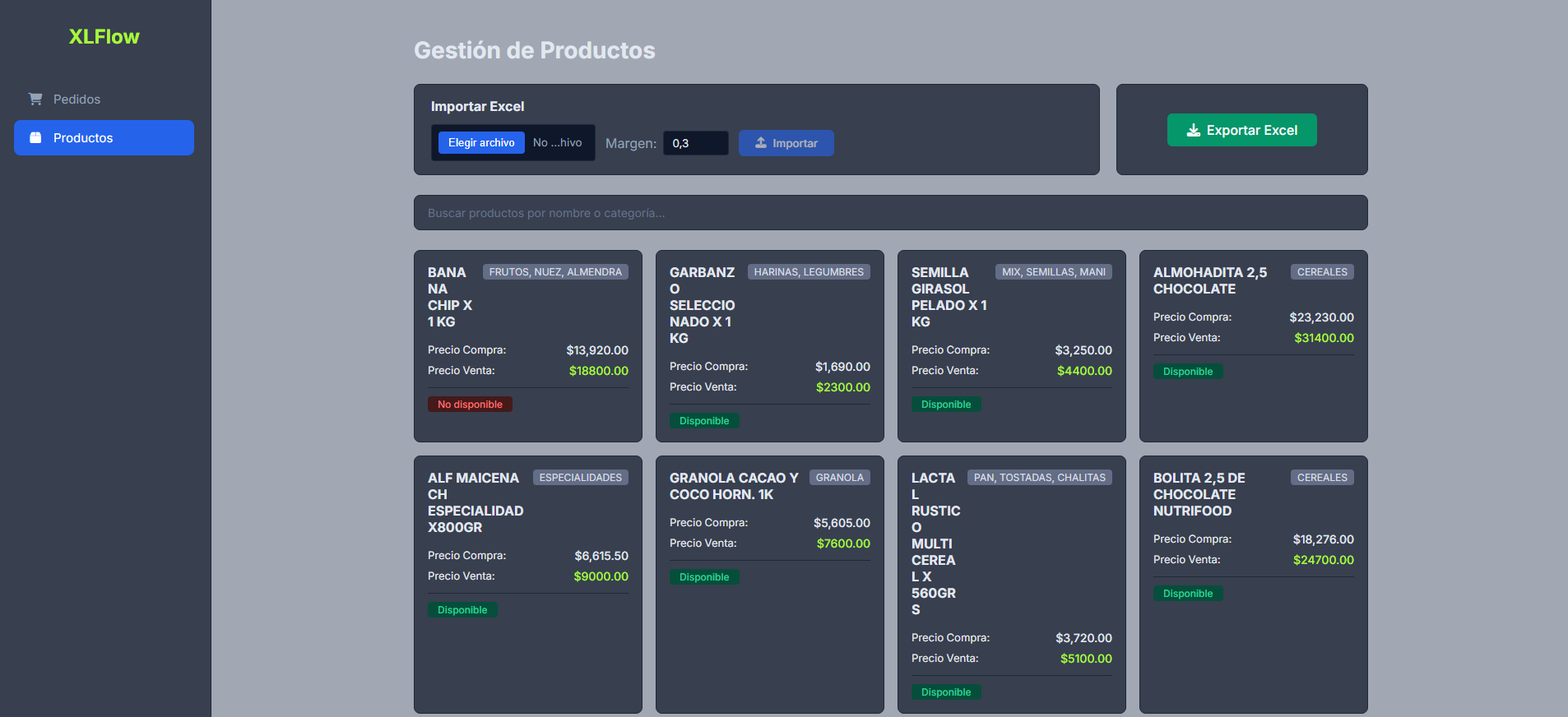The height and width of the screenshot is (717, 1568).
Task: Click GRANOLA CACAO Y COCO HORN. 1K title
Action: tap(734, 486)
